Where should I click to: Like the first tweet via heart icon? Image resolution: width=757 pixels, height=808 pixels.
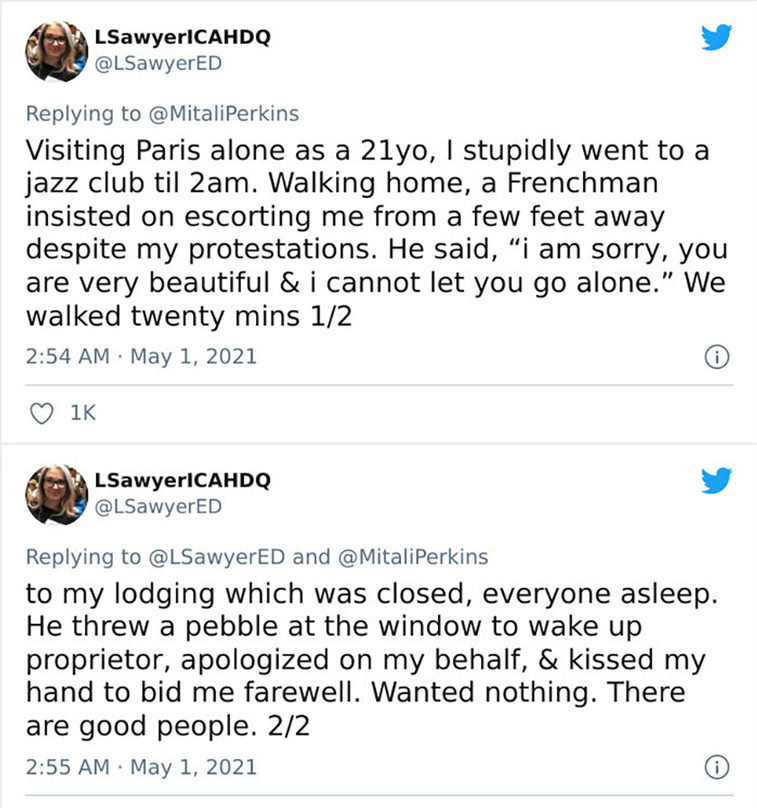[41, 413]
